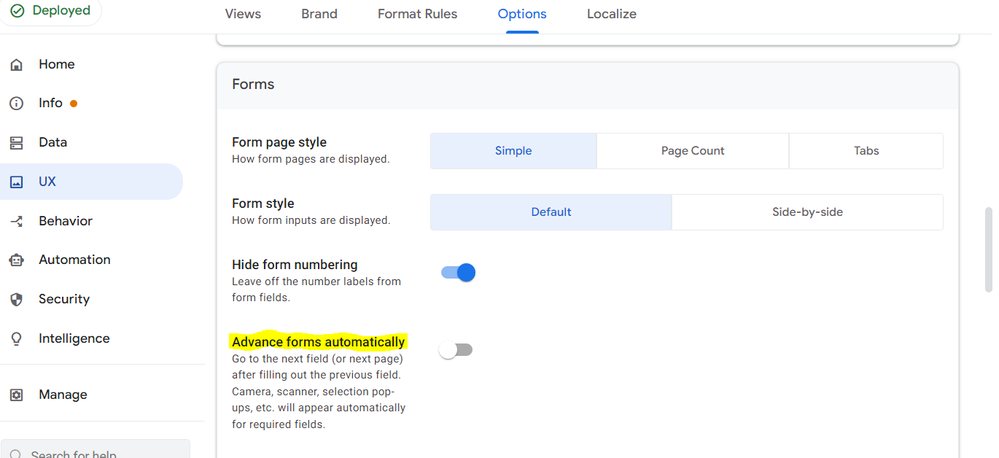
Task: Select Simple form page style
Action: [x=514, y=151]
